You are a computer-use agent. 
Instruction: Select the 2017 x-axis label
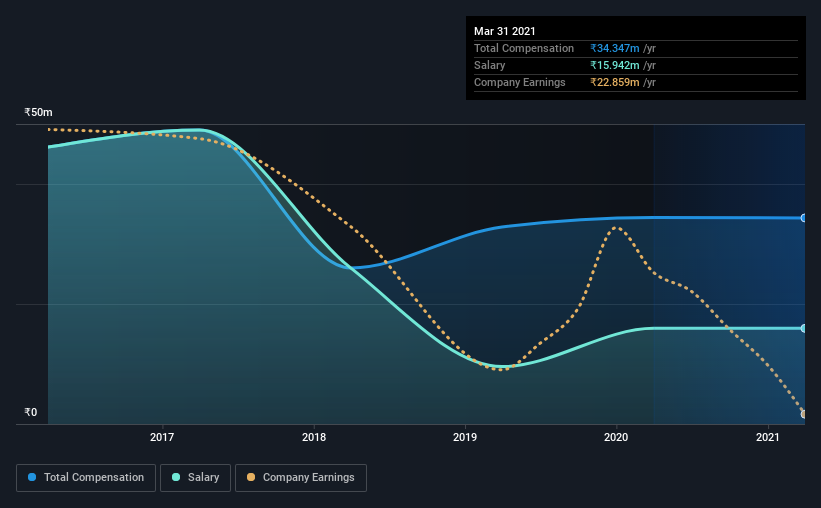click(x=162, y=437)
